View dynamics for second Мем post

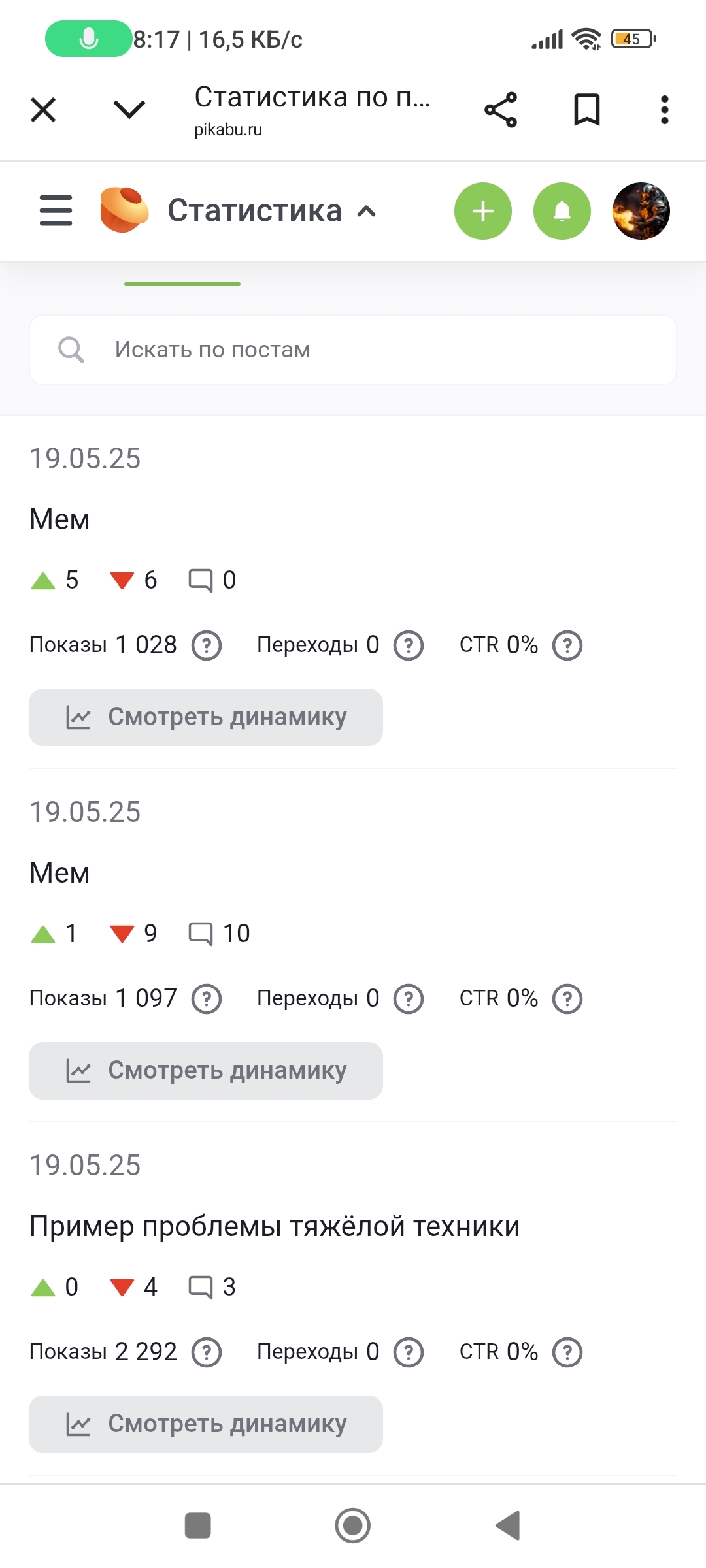[x=206, y=1071]
